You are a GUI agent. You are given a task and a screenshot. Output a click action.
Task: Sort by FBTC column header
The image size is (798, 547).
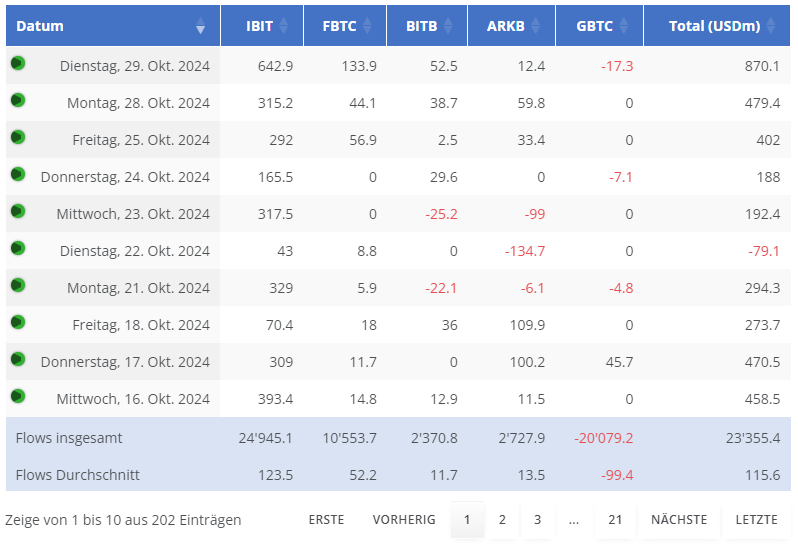pos(344,26)
